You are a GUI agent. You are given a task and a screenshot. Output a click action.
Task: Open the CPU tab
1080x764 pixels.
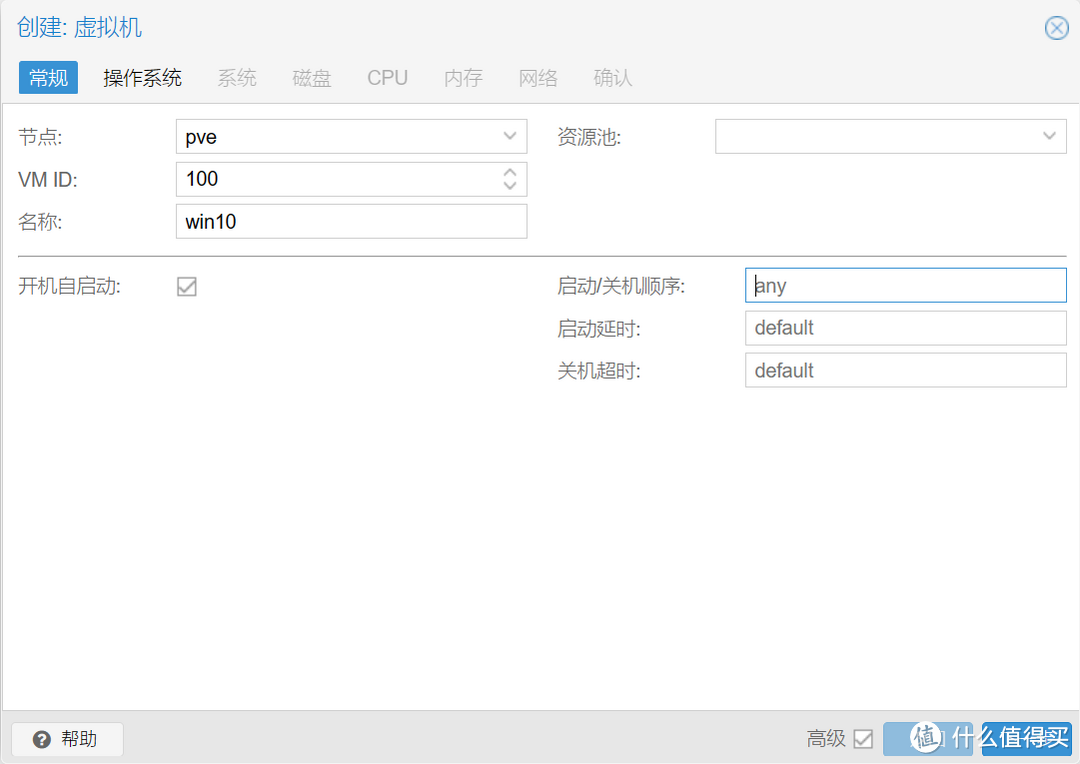pyautogui.click(x=387, y=78)
